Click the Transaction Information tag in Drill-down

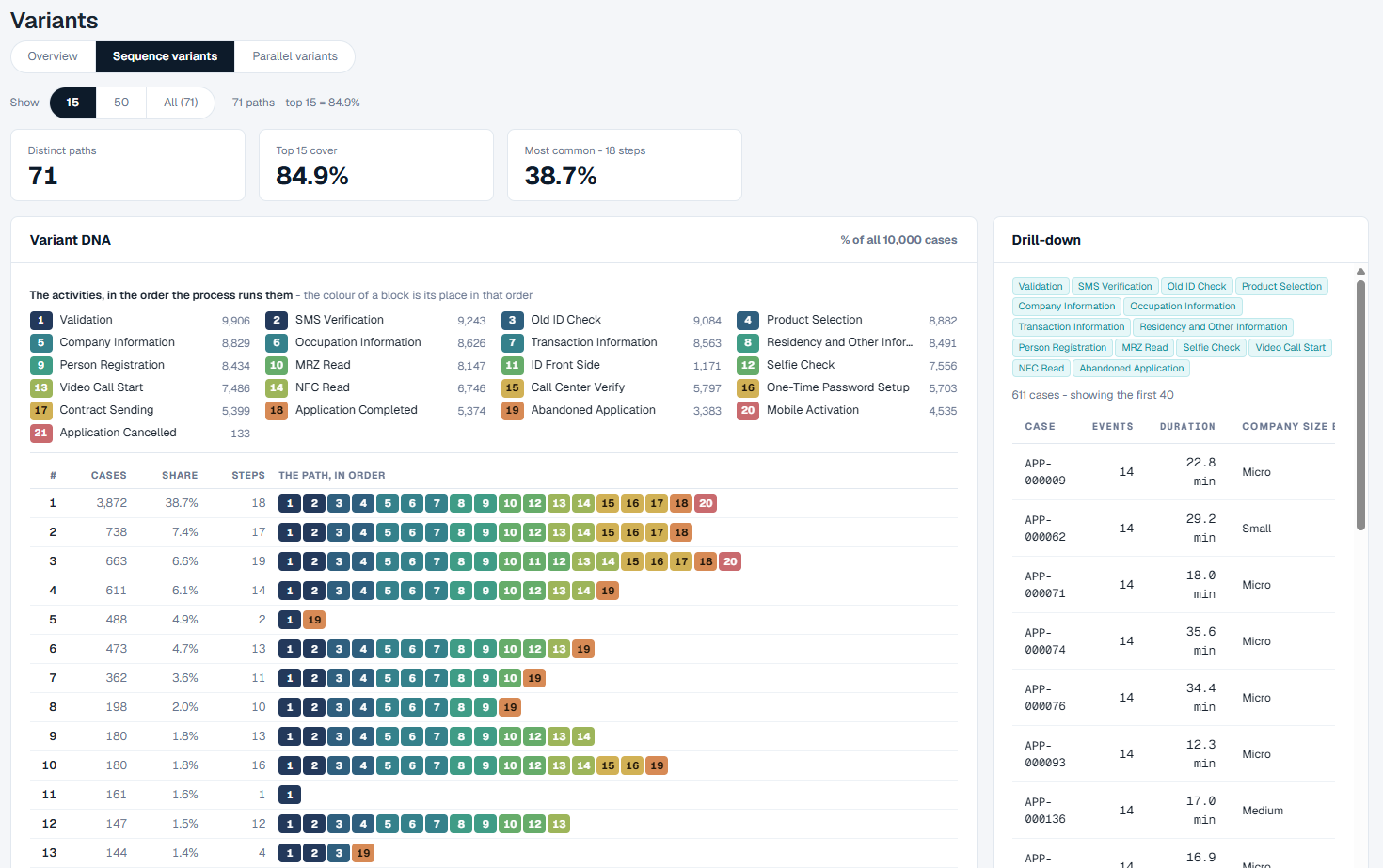1072,327
